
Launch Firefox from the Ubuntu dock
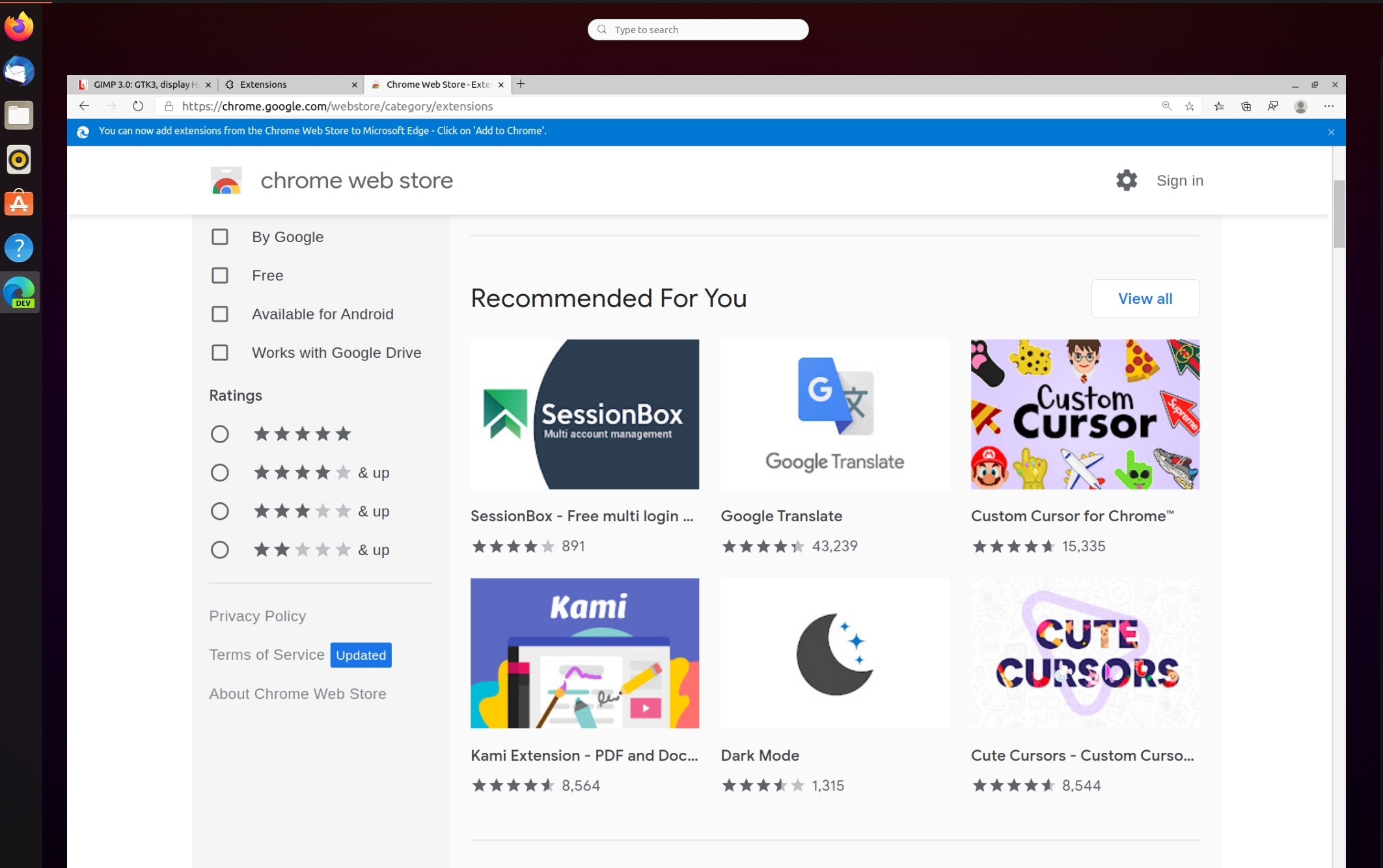click(x=19, y=26)
